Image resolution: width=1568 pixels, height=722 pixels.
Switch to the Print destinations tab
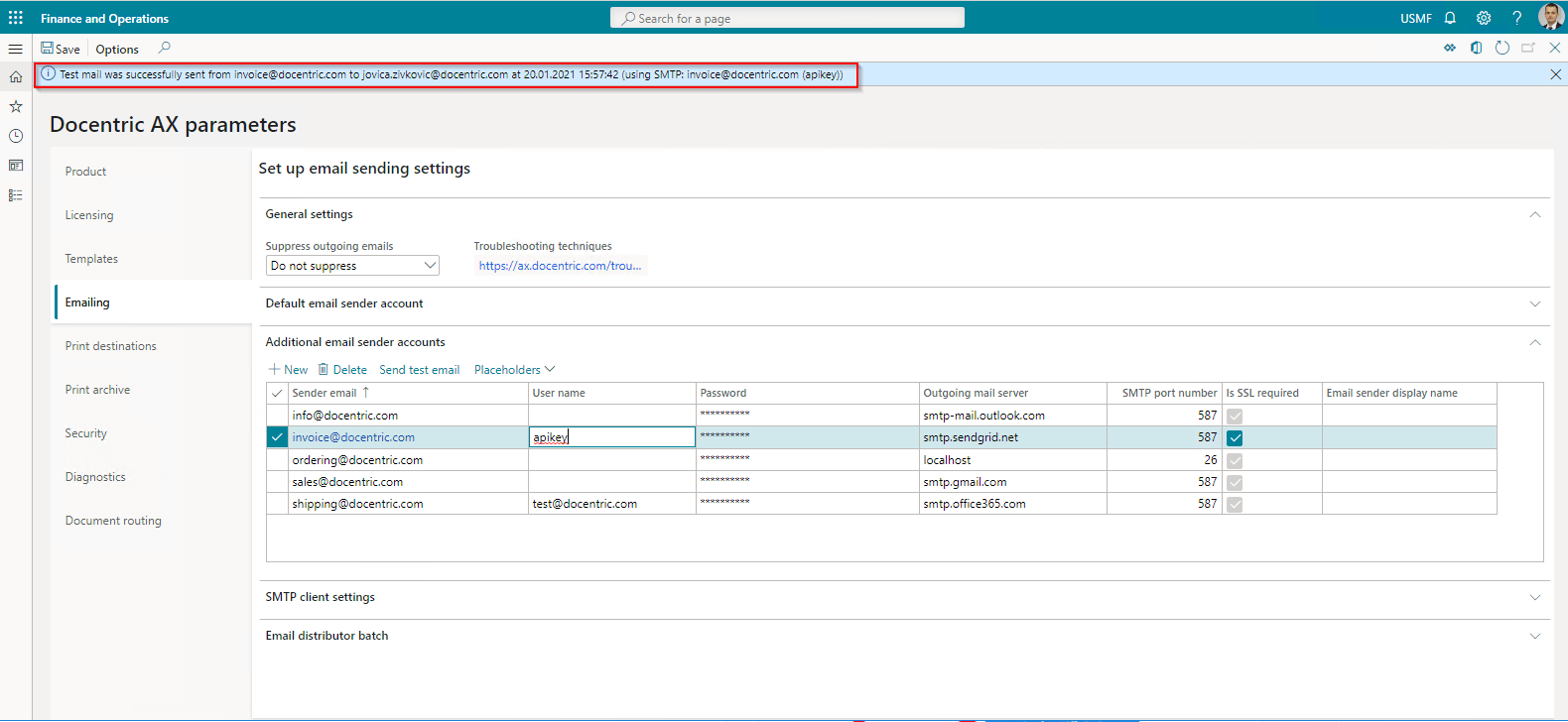(x=111, y=346)
